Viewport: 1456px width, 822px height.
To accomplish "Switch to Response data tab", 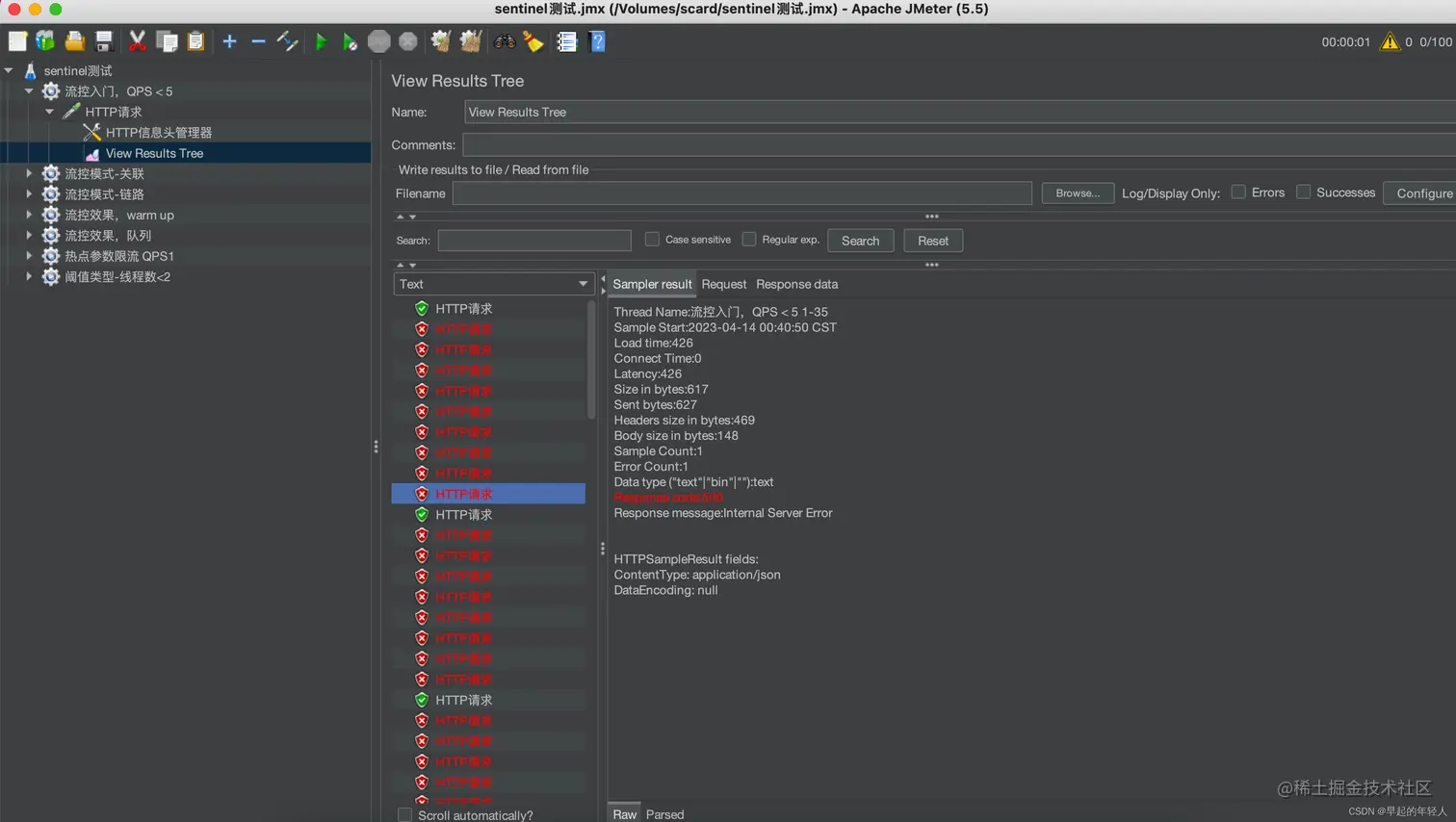I will (796, 284).
